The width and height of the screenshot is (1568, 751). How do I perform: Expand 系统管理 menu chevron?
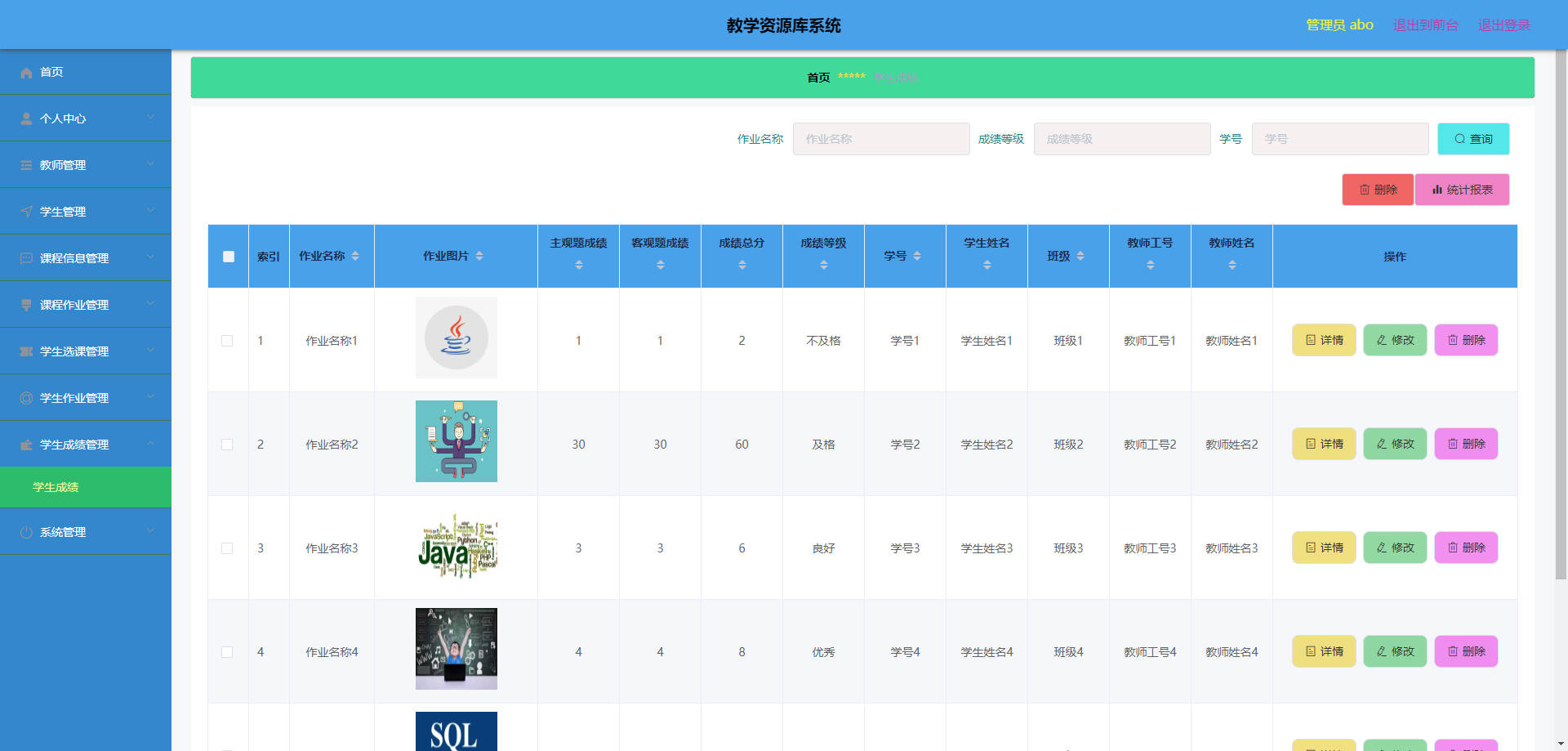coord(151,531)
